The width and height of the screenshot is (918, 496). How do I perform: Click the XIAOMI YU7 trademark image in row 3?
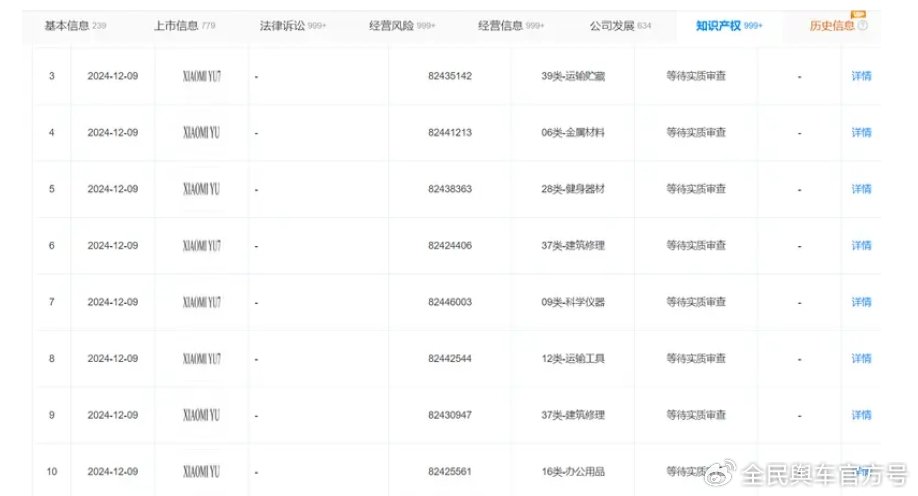203,76
